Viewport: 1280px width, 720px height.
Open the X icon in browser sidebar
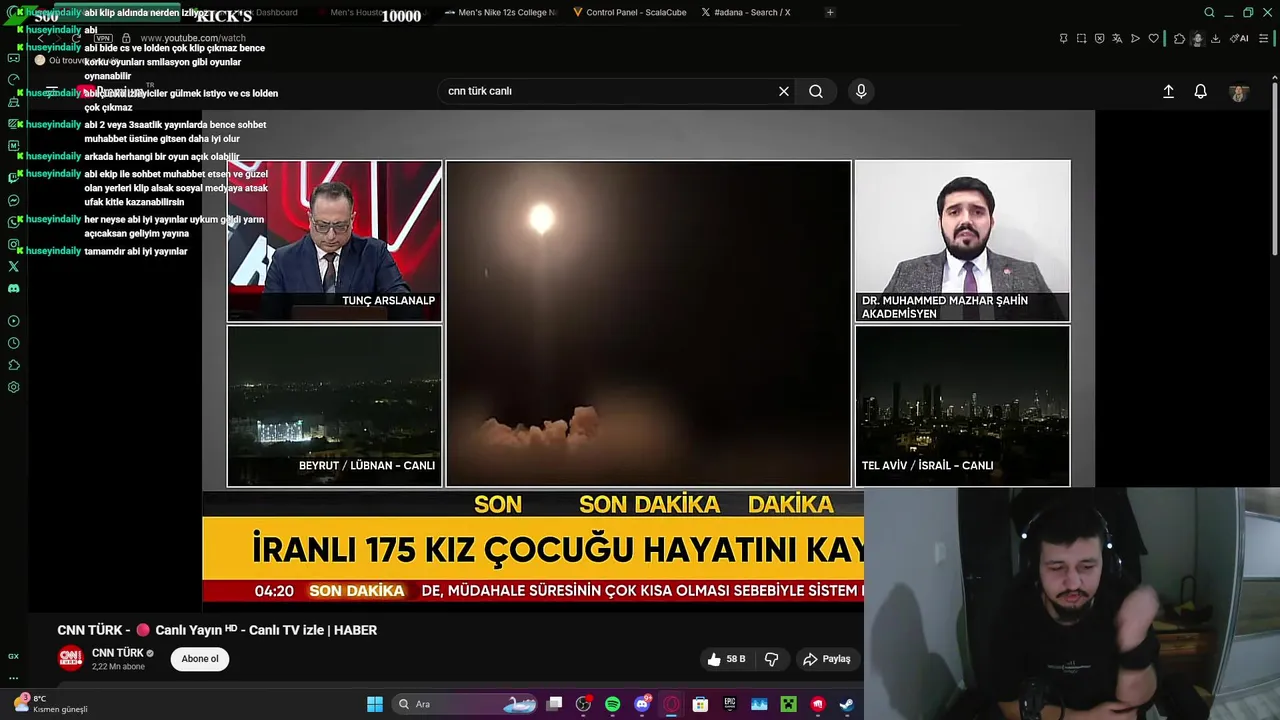pos(13,266)
